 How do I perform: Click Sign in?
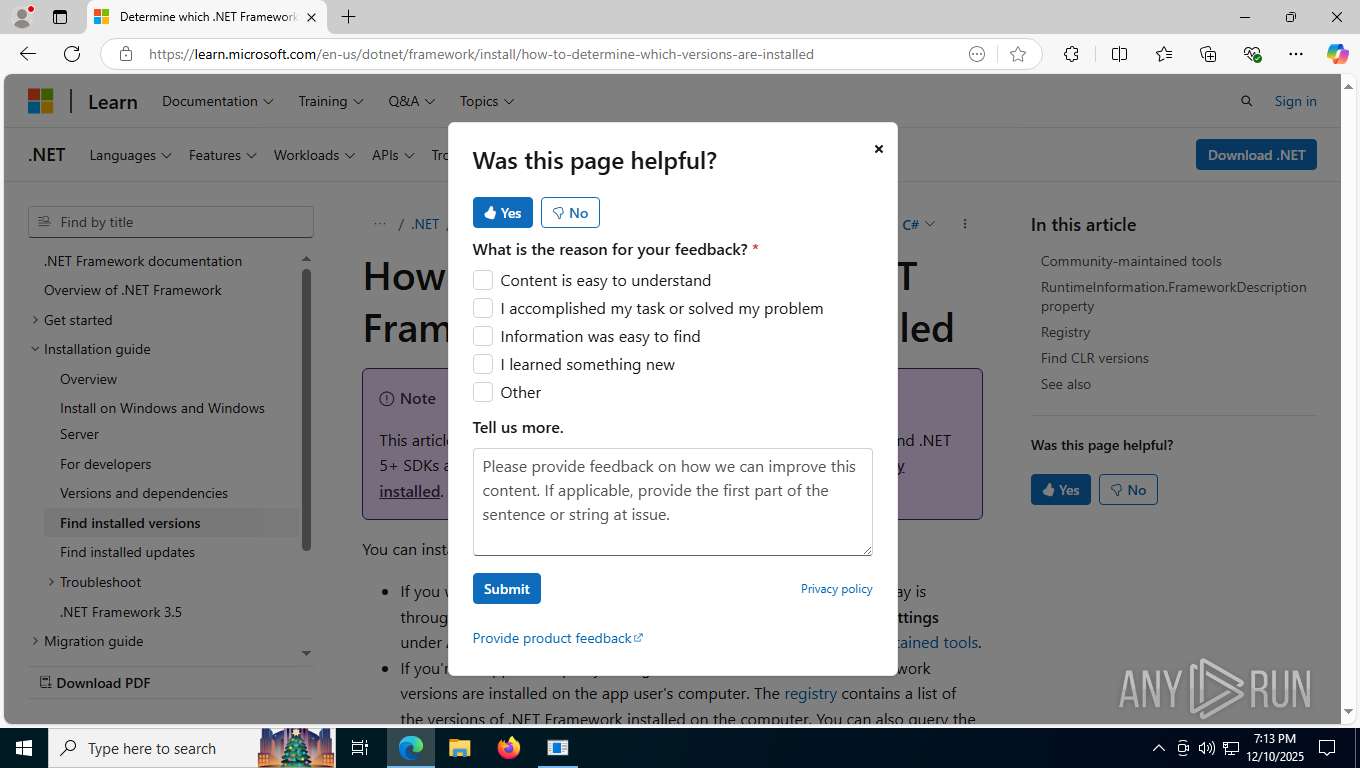point(1295,101)
